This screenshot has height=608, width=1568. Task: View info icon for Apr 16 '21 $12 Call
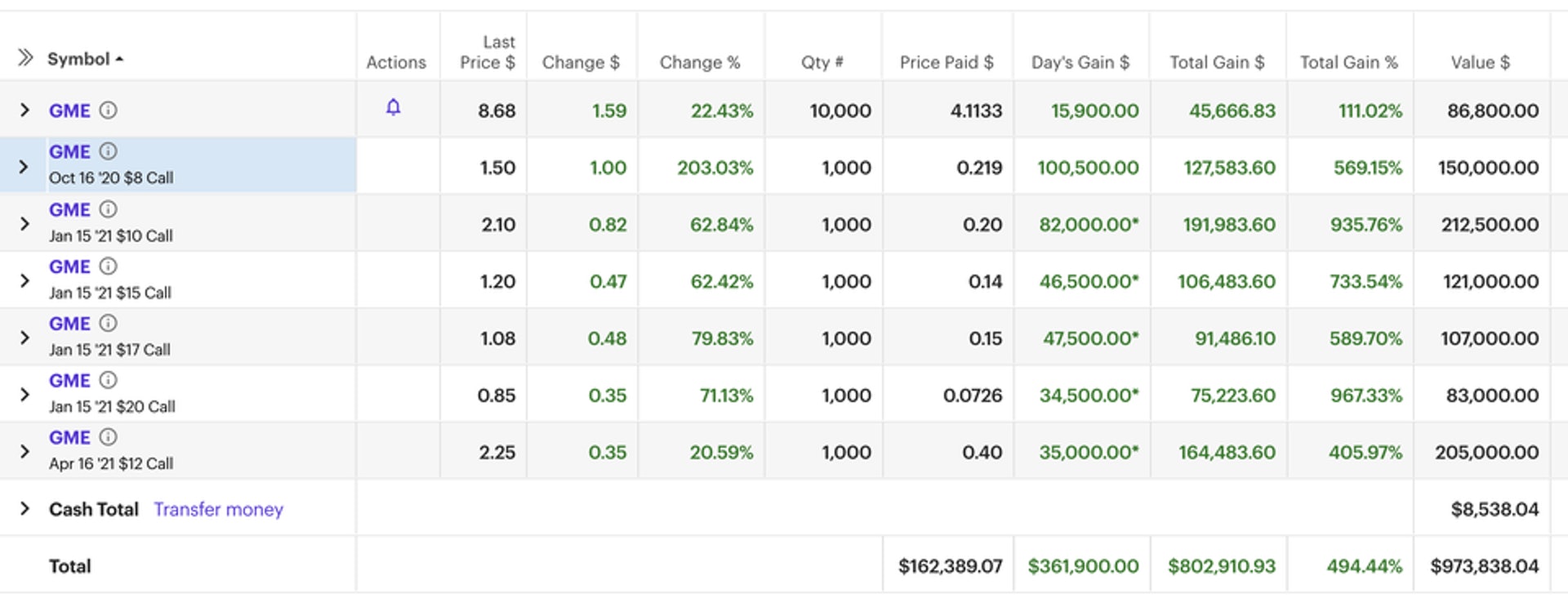click(108, 437)
